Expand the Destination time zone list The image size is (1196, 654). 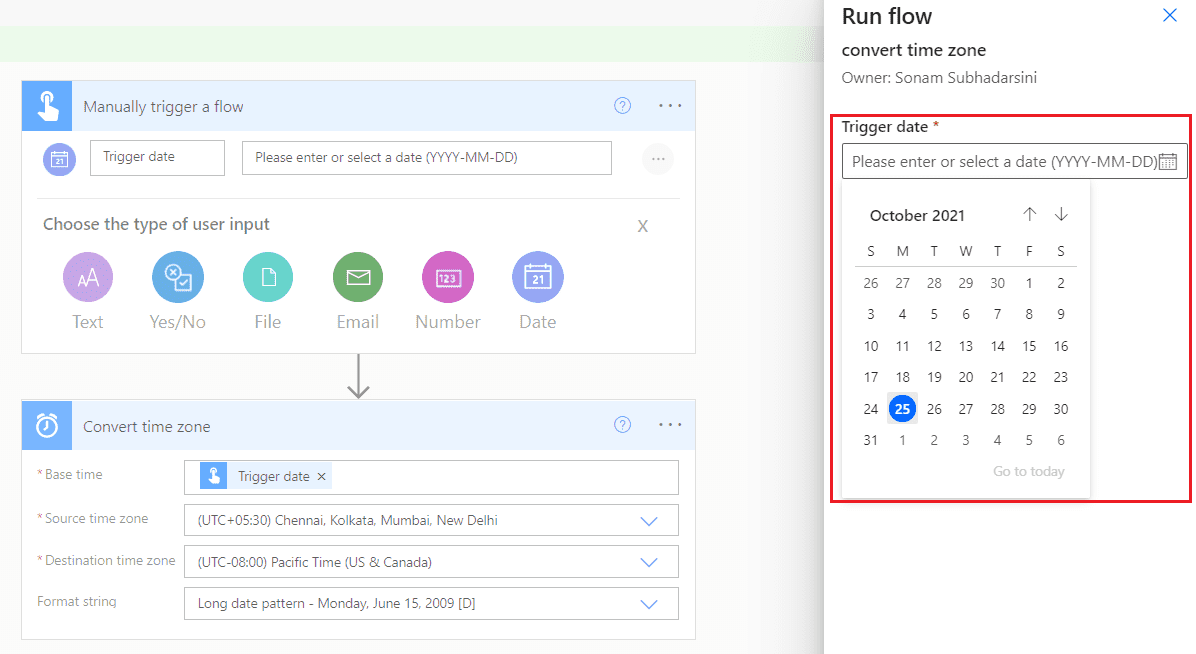click(649, 561)
